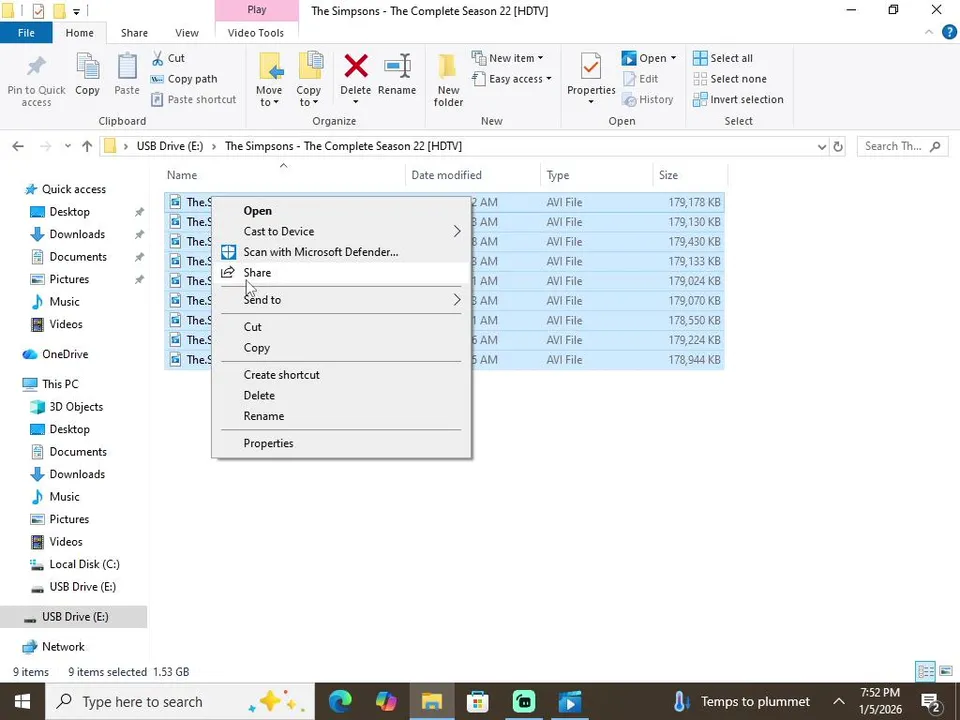960x720 pixels.
Task: Switch to the Video Tools tab
Action: pos(256,33)
